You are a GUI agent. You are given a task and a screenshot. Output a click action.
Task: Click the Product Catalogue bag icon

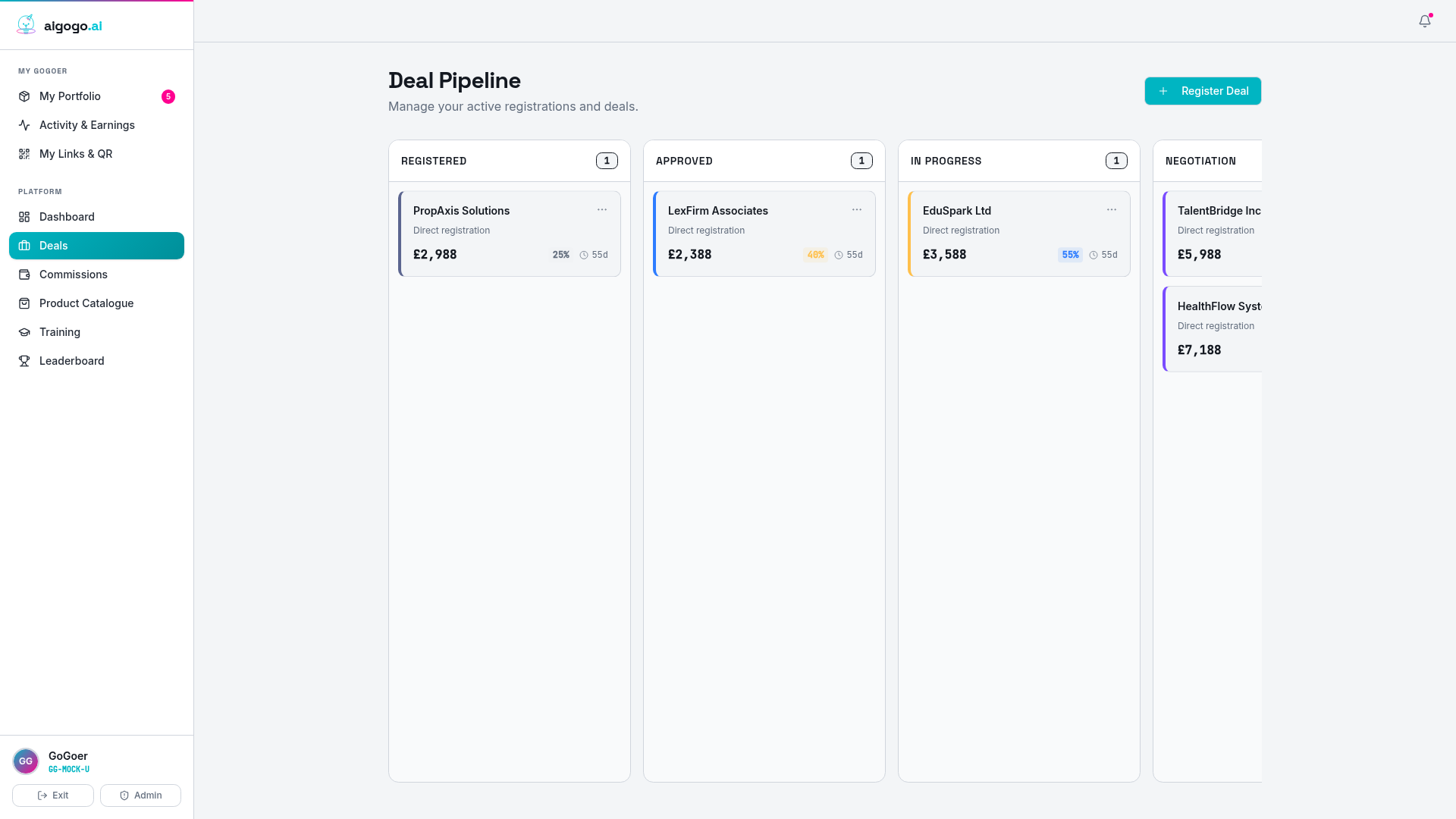coord(24,303)
